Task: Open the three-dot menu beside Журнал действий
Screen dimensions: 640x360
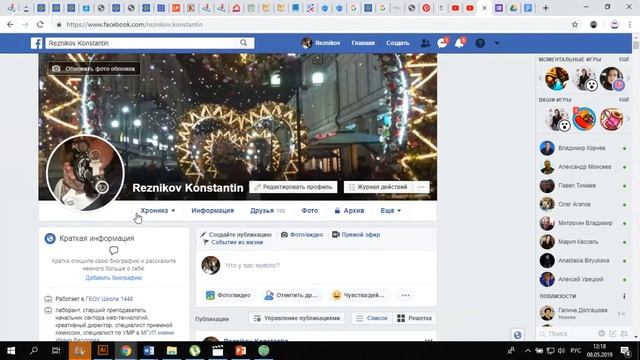Action: pyautogui.click(x=421, y=187)
